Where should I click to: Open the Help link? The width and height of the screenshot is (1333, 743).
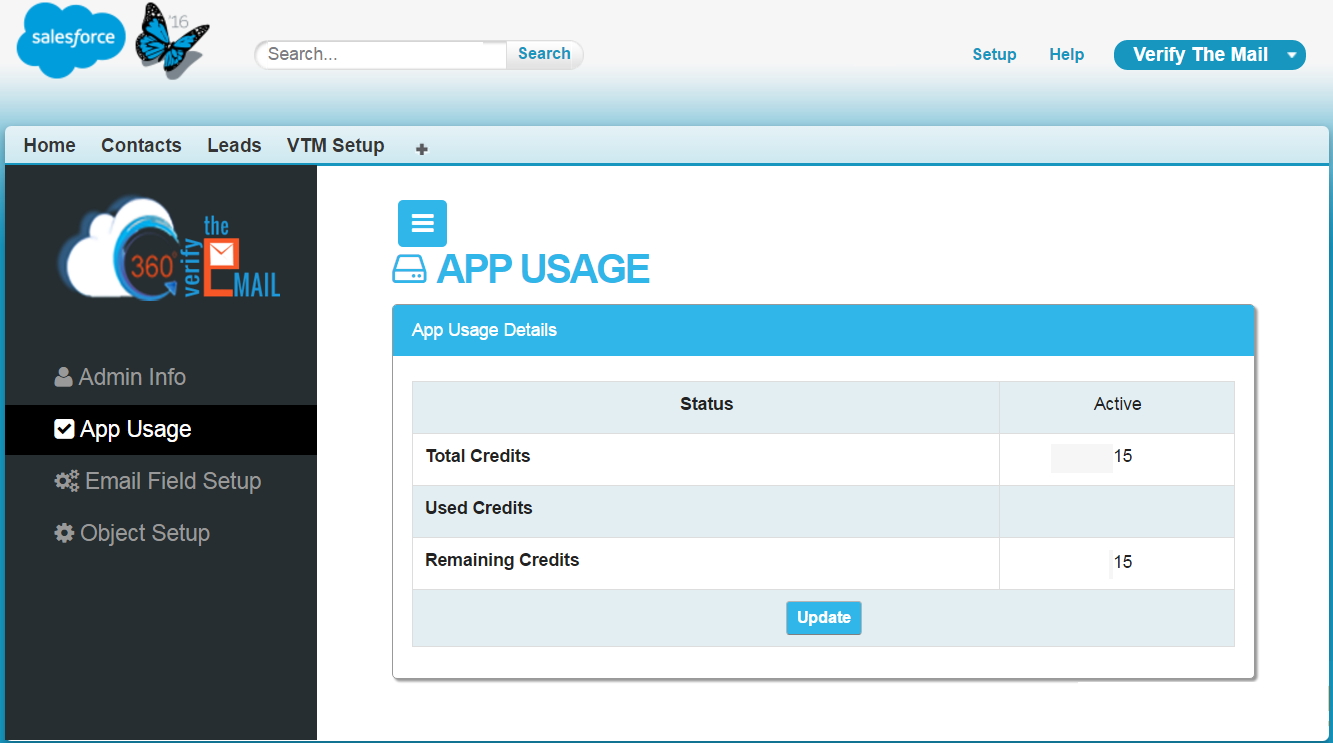click(x=1066, y=55)
